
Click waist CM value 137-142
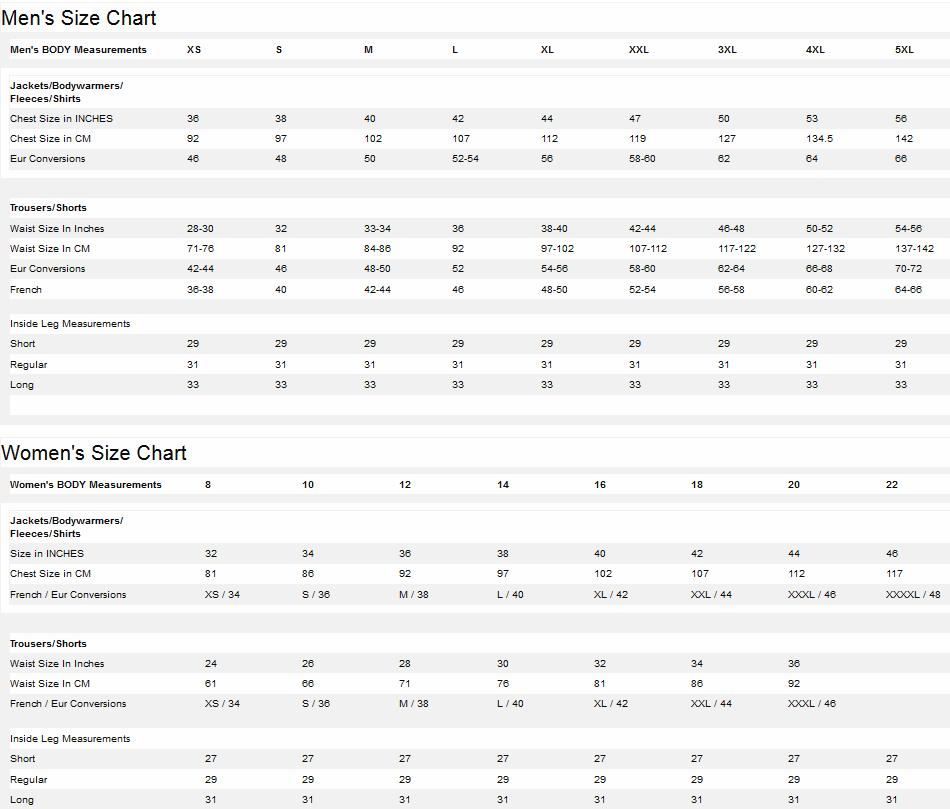pyautogui.click(x=914, y=249)
